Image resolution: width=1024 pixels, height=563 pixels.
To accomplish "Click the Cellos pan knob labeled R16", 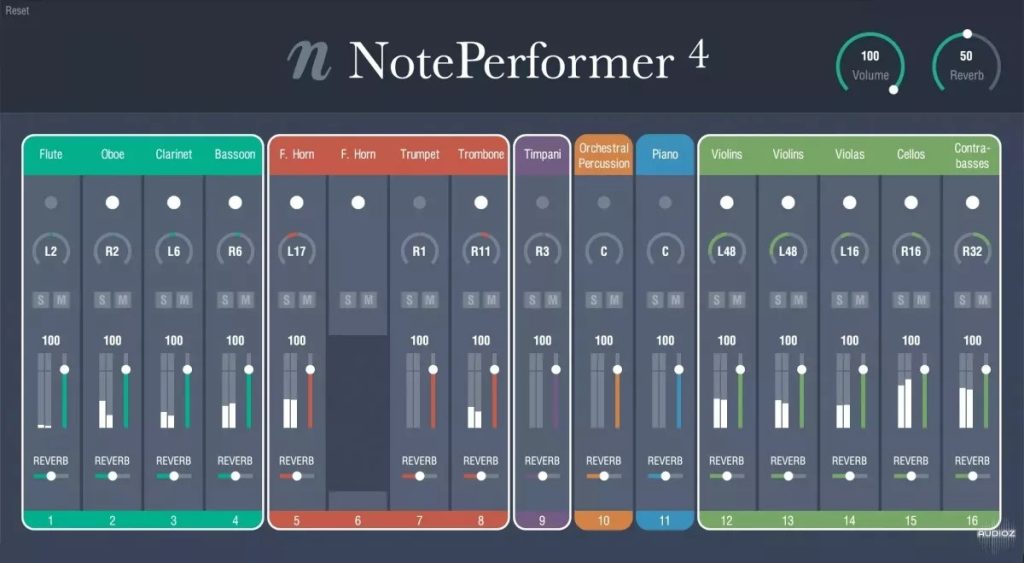I will click(911, 252).
